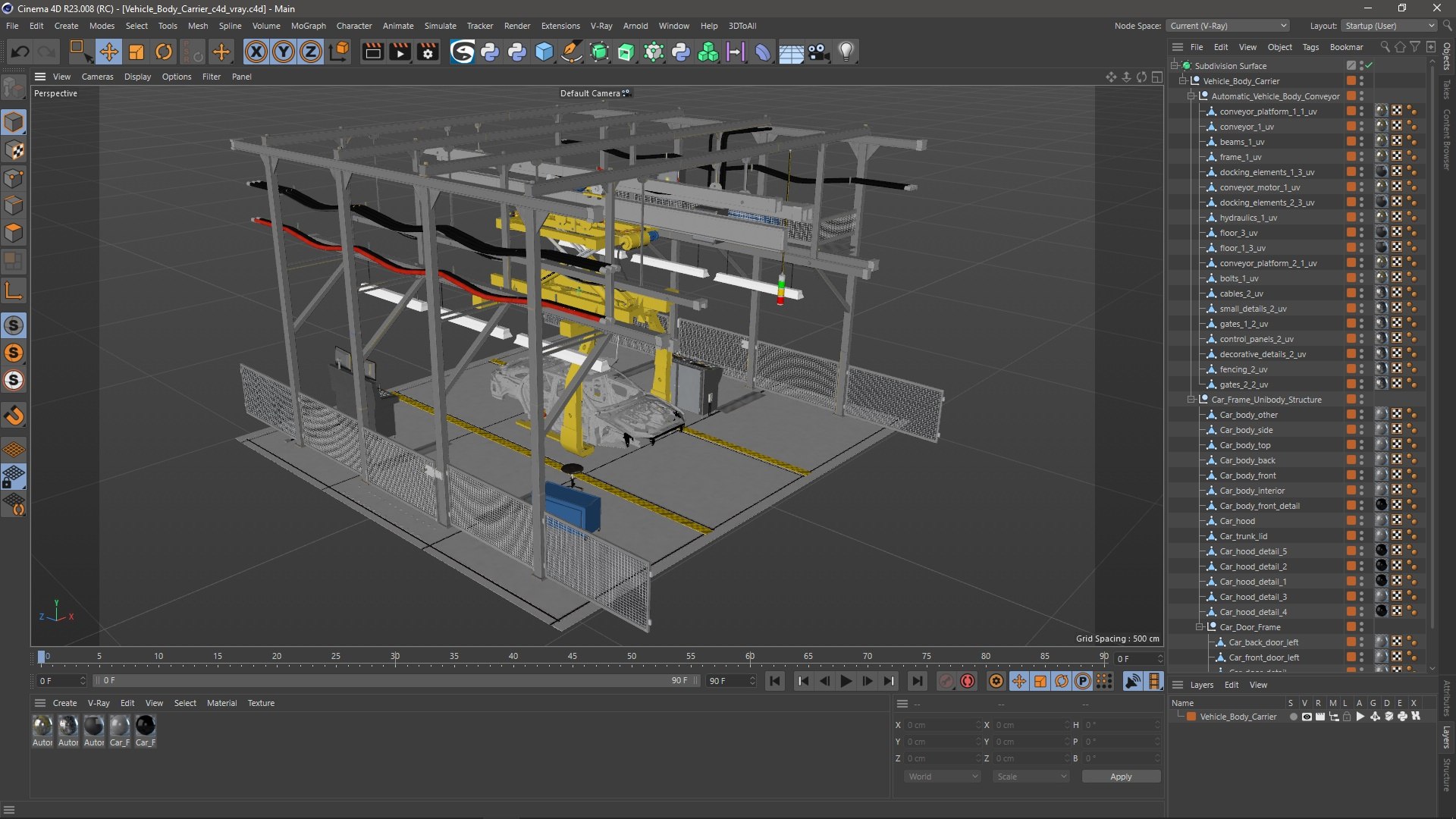The width and height of the screenshot is (1456, 819).
Task: Toggle X axis lock
Action: point(256,52)
